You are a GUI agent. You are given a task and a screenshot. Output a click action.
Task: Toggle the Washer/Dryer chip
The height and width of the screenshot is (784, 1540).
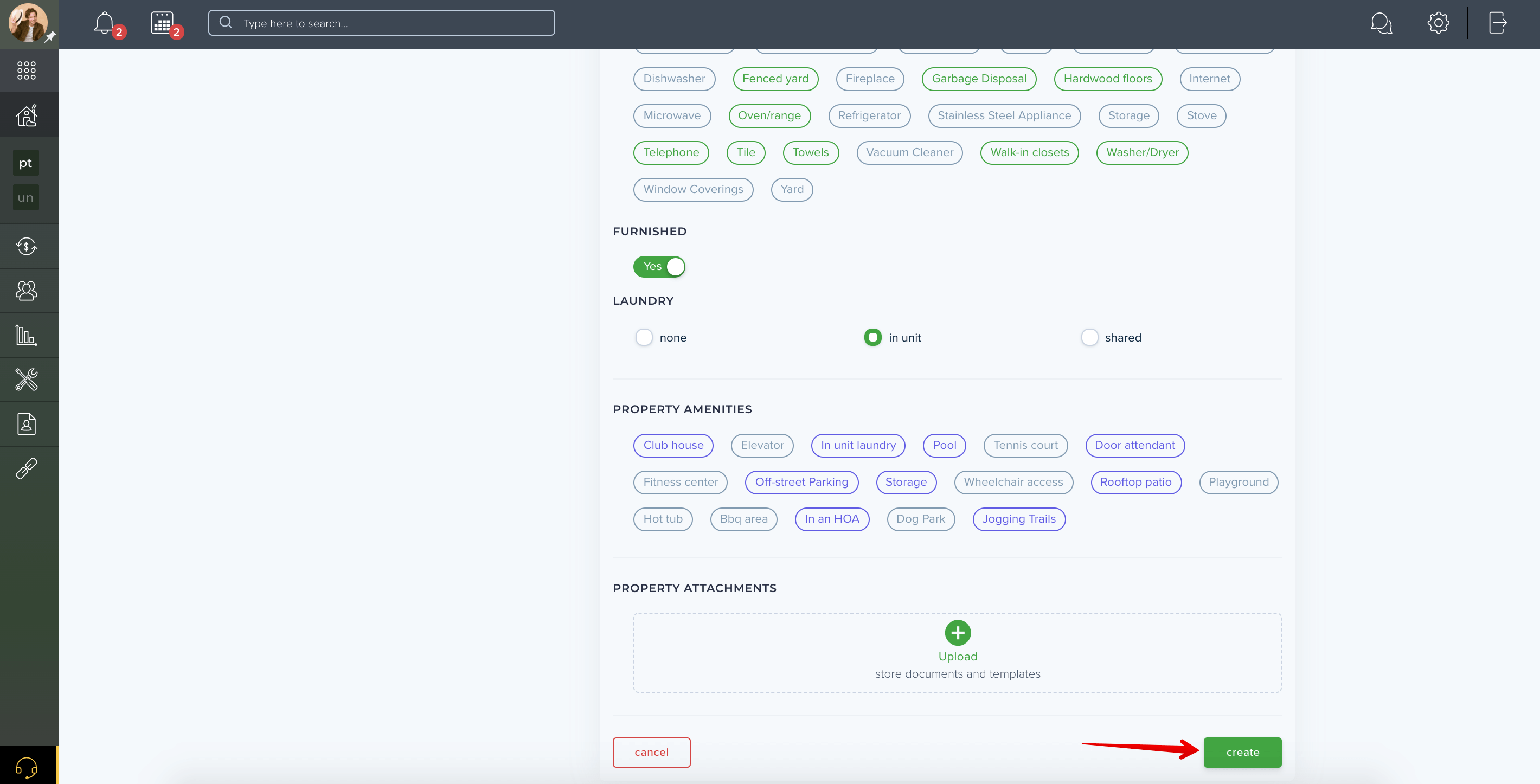point(1142,152)
